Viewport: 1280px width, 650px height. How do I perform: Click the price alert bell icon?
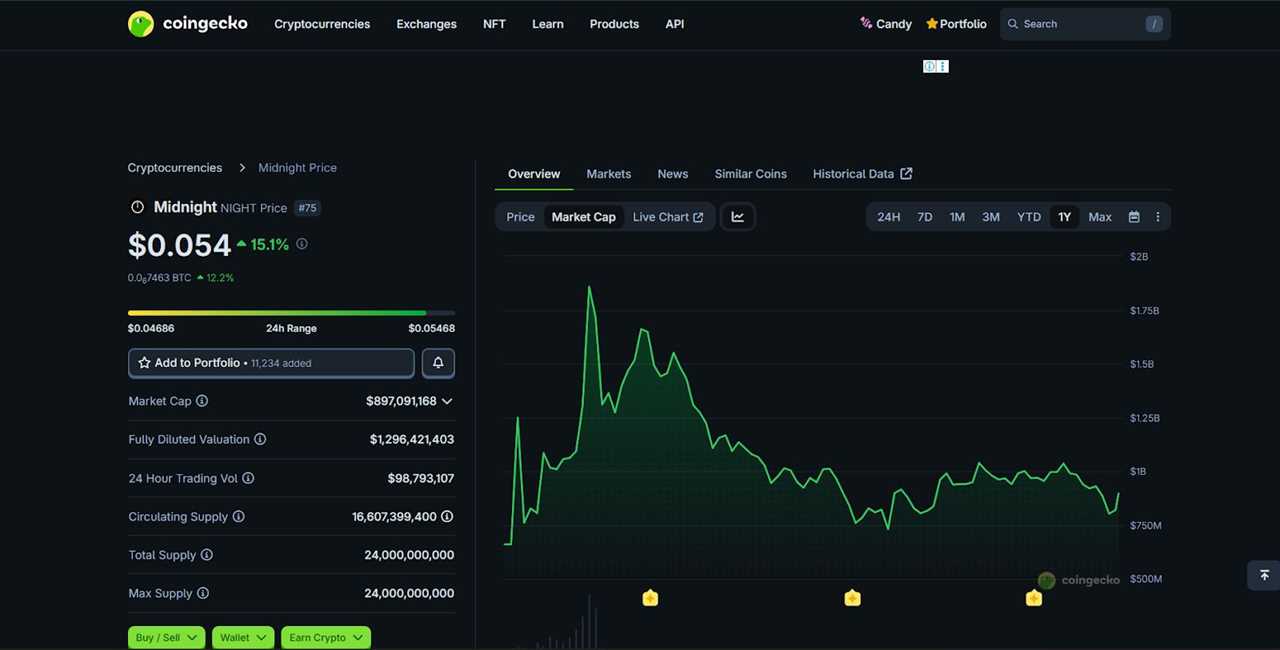coord(438,362)
